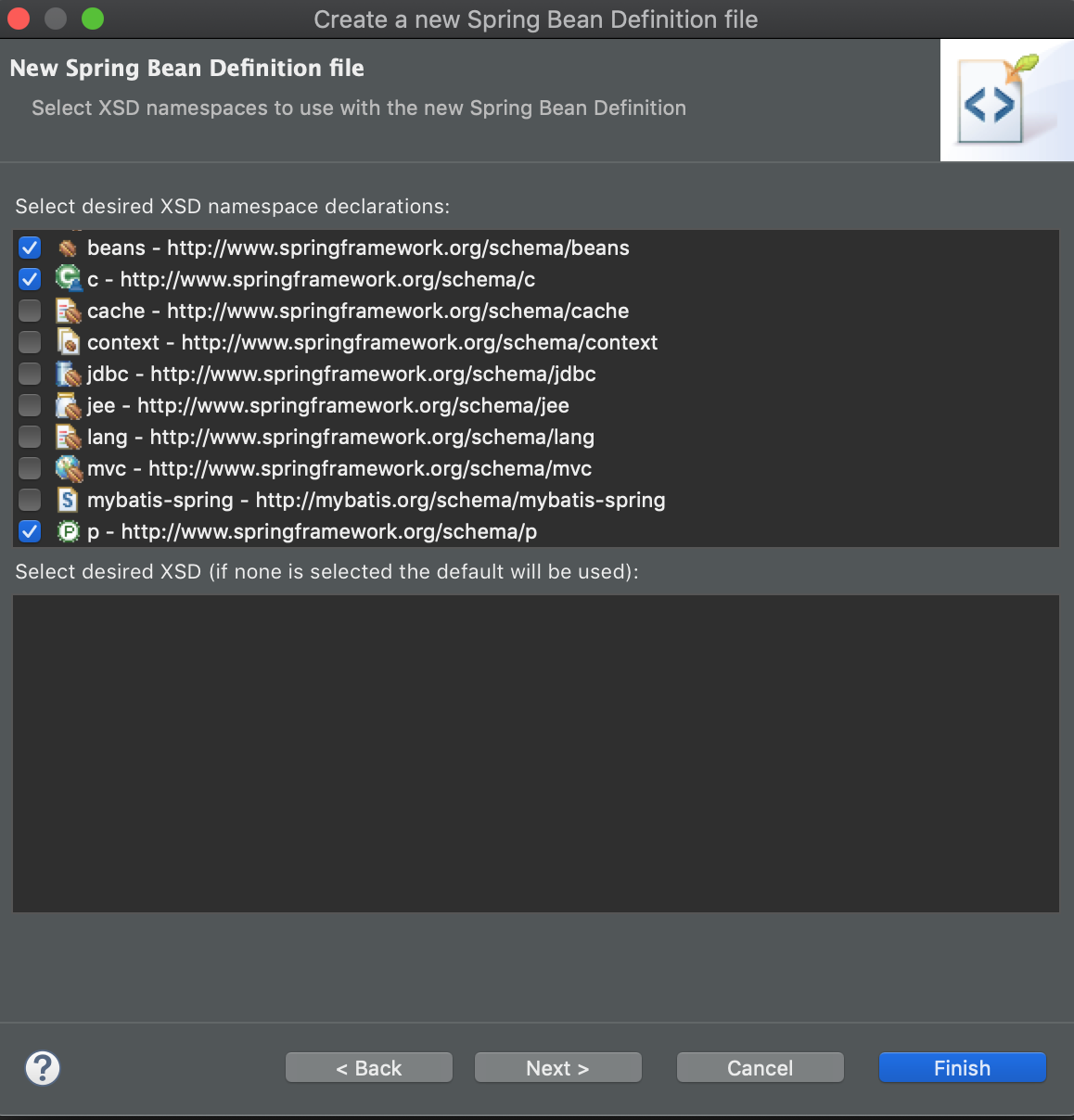Click the mybatis-spring namespace icon
Screen dimensions: 1074x1120
pos(68,500)
